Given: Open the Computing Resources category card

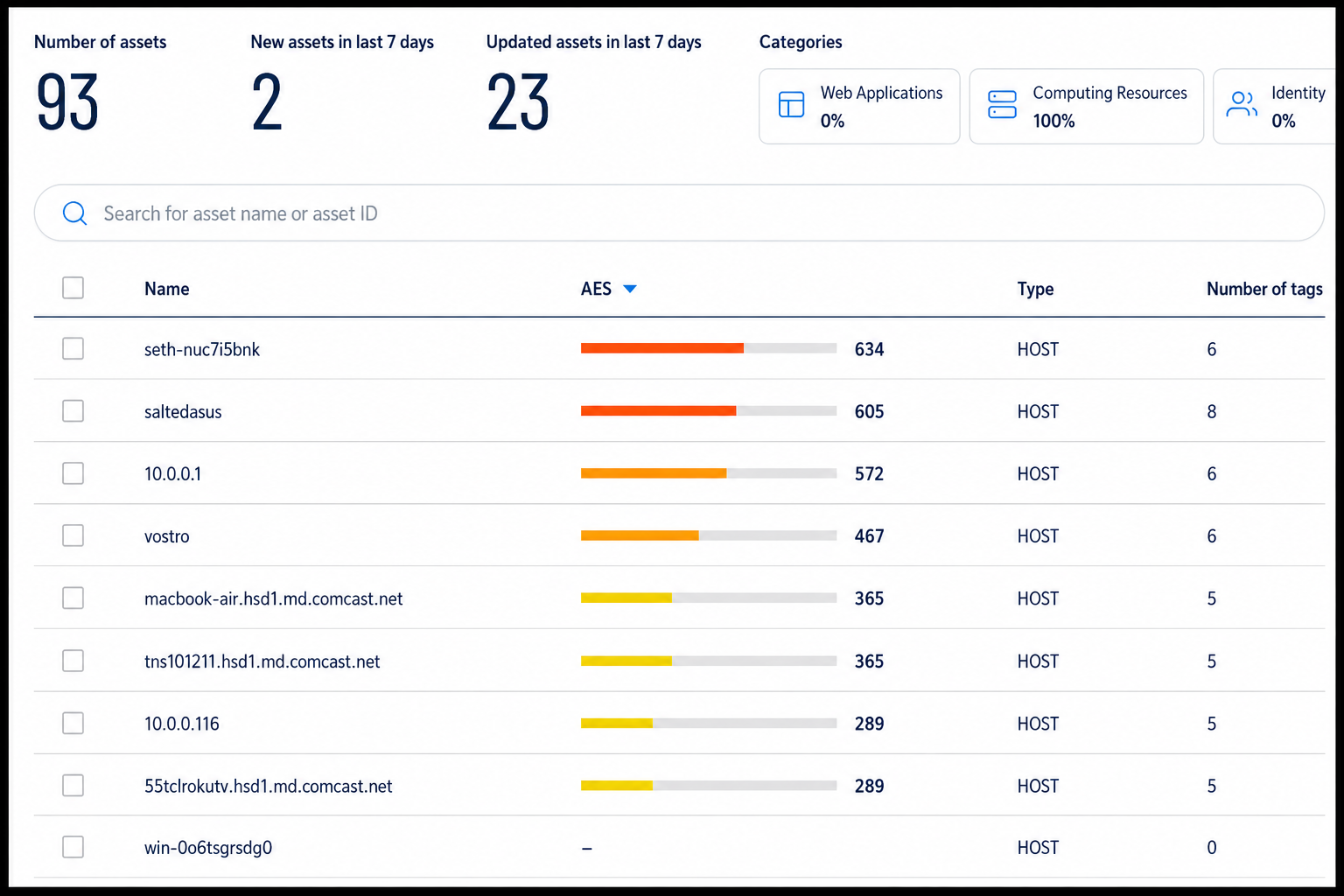Looking at the screenshot, I should click(1087, 106).
